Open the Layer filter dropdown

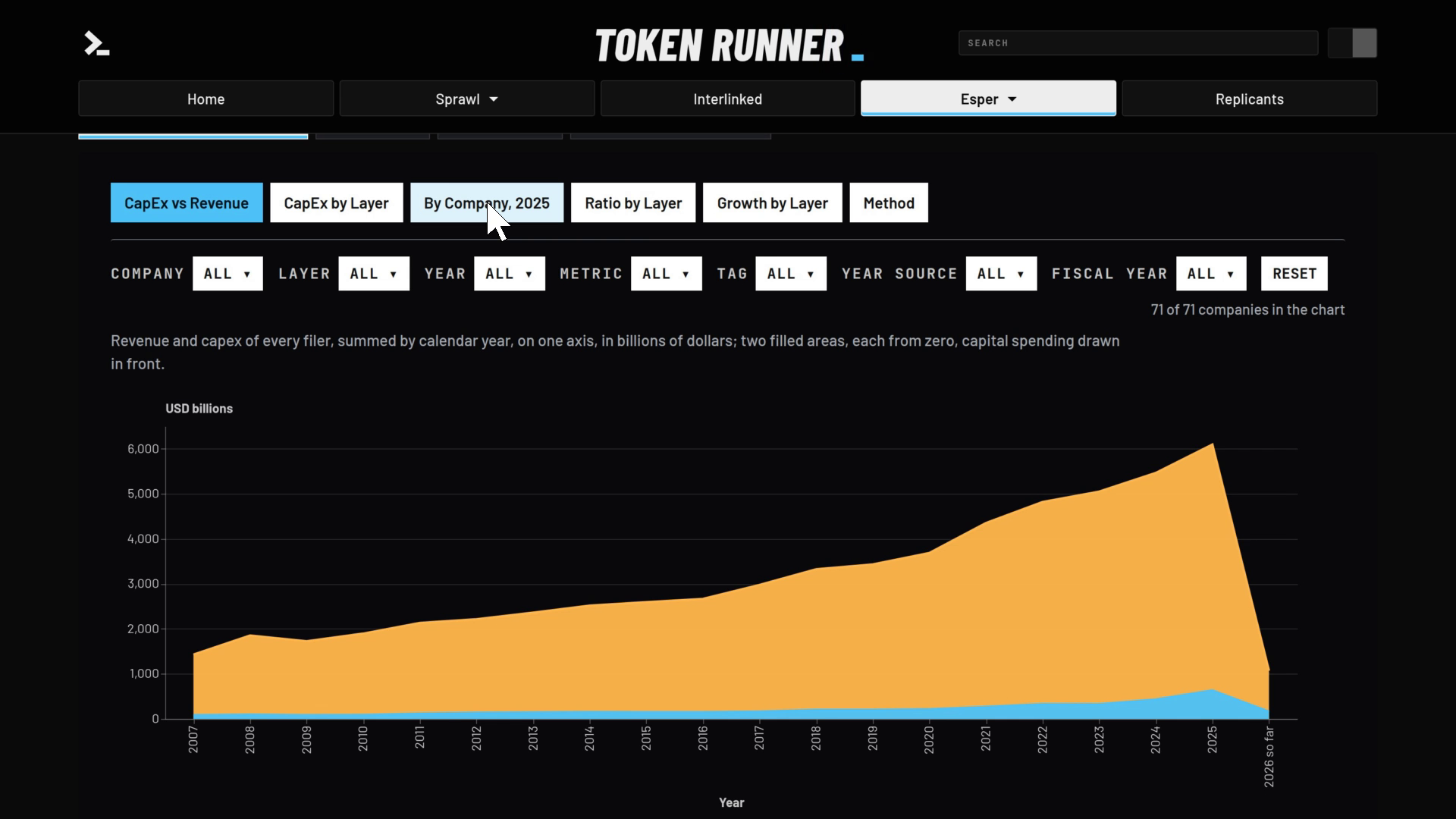pos(374,274)
